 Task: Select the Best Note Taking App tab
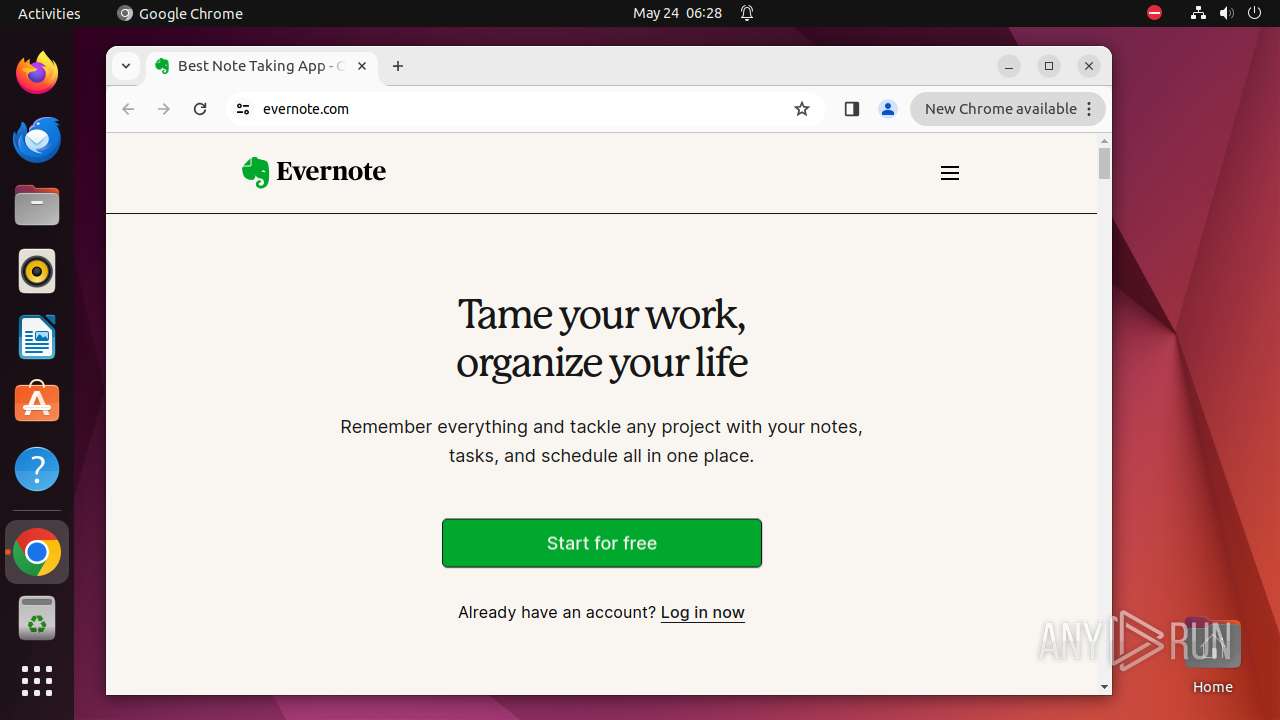262,66
